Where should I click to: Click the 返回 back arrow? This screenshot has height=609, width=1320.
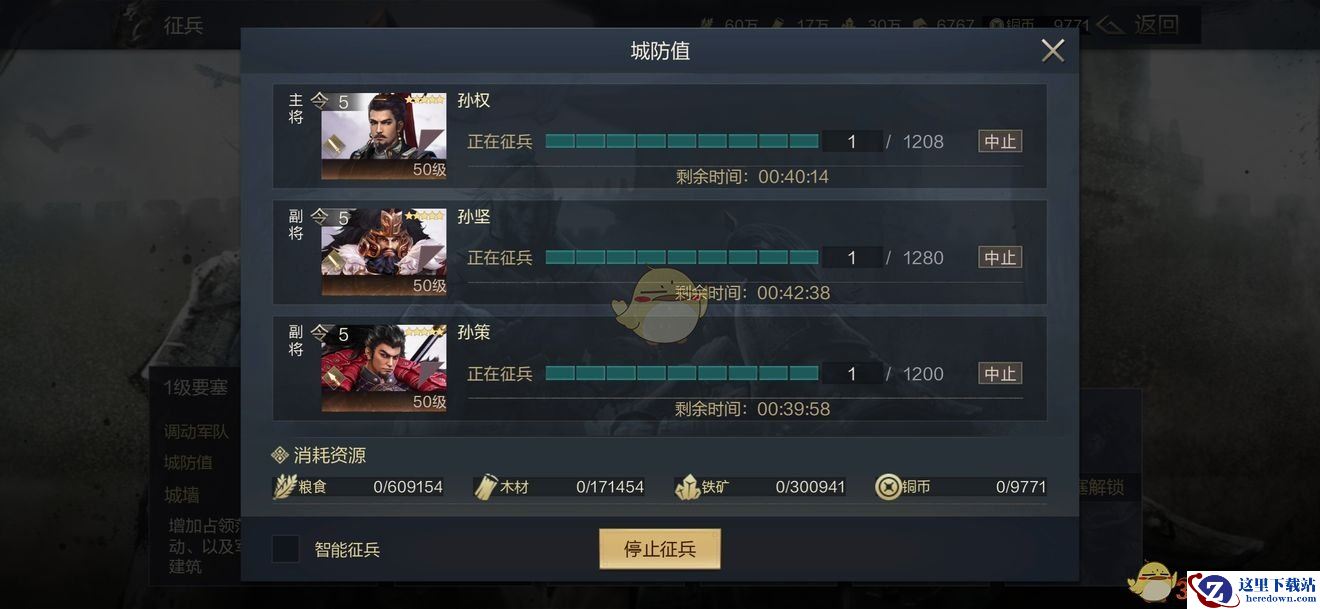(1138, 24)
